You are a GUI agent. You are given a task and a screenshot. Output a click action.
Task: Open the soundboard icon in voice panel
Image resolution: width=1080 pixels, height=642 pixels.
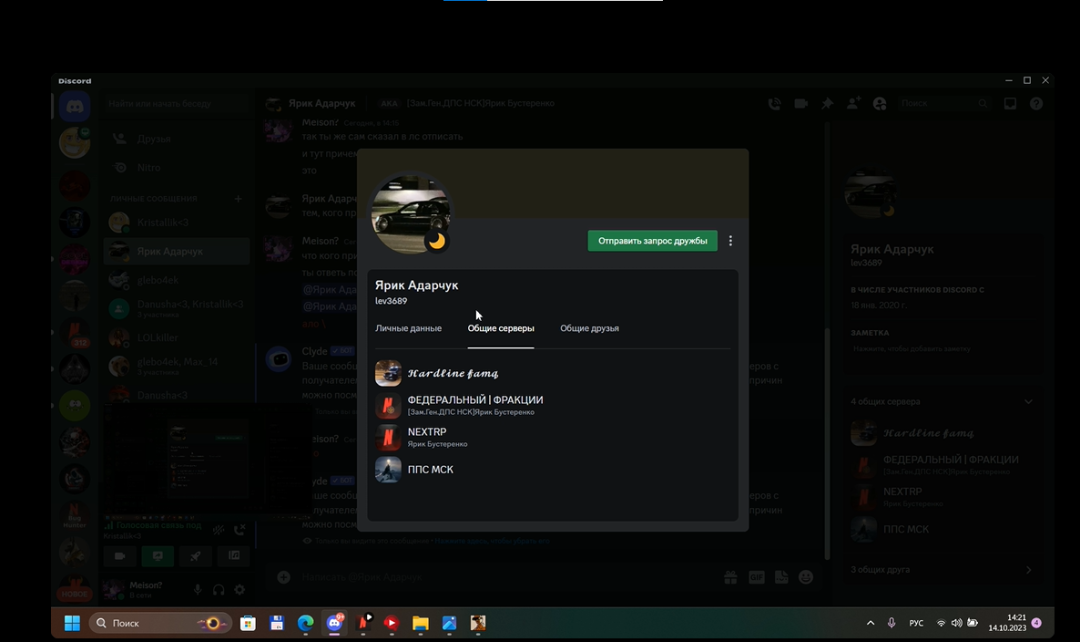click(234, 556)
